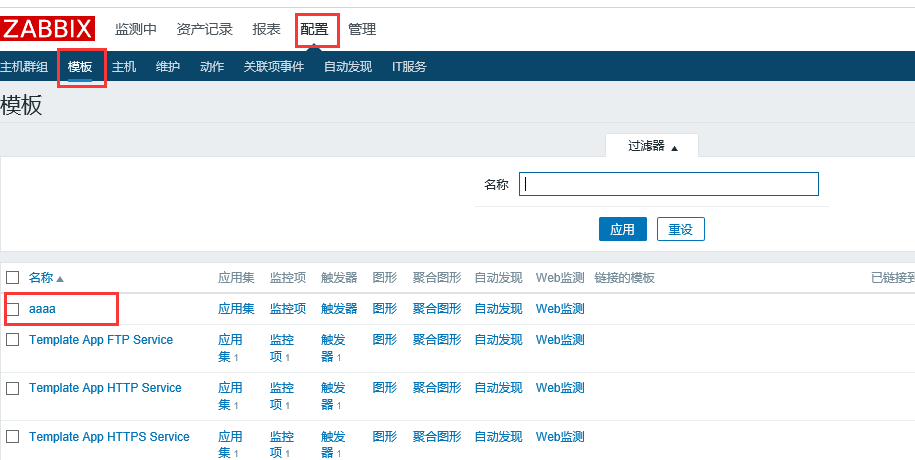
Task: Go to 模板 submenu
Action: pyautogui.click(x=80, y=67)
